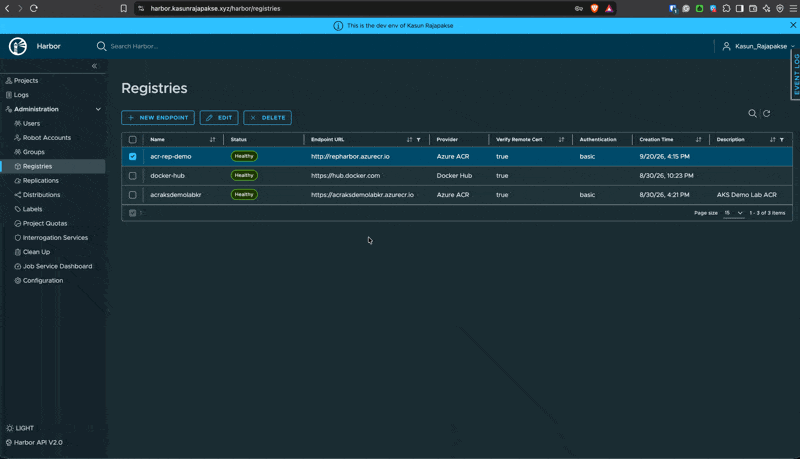800x459 pixels.
Task: Reload the browser page
Action: pyautogui.click(x=34, y=8)
